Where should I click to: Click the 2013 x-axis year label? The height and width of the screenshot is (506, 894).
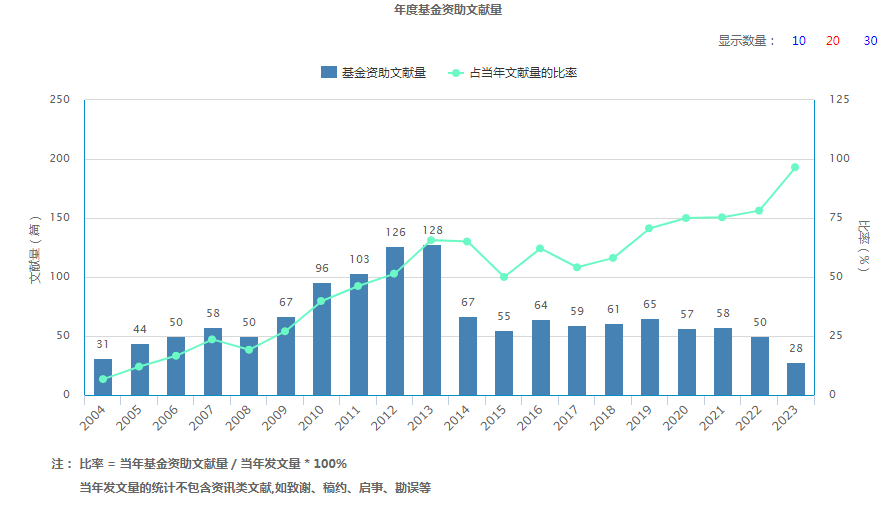(x=421, y=418)
